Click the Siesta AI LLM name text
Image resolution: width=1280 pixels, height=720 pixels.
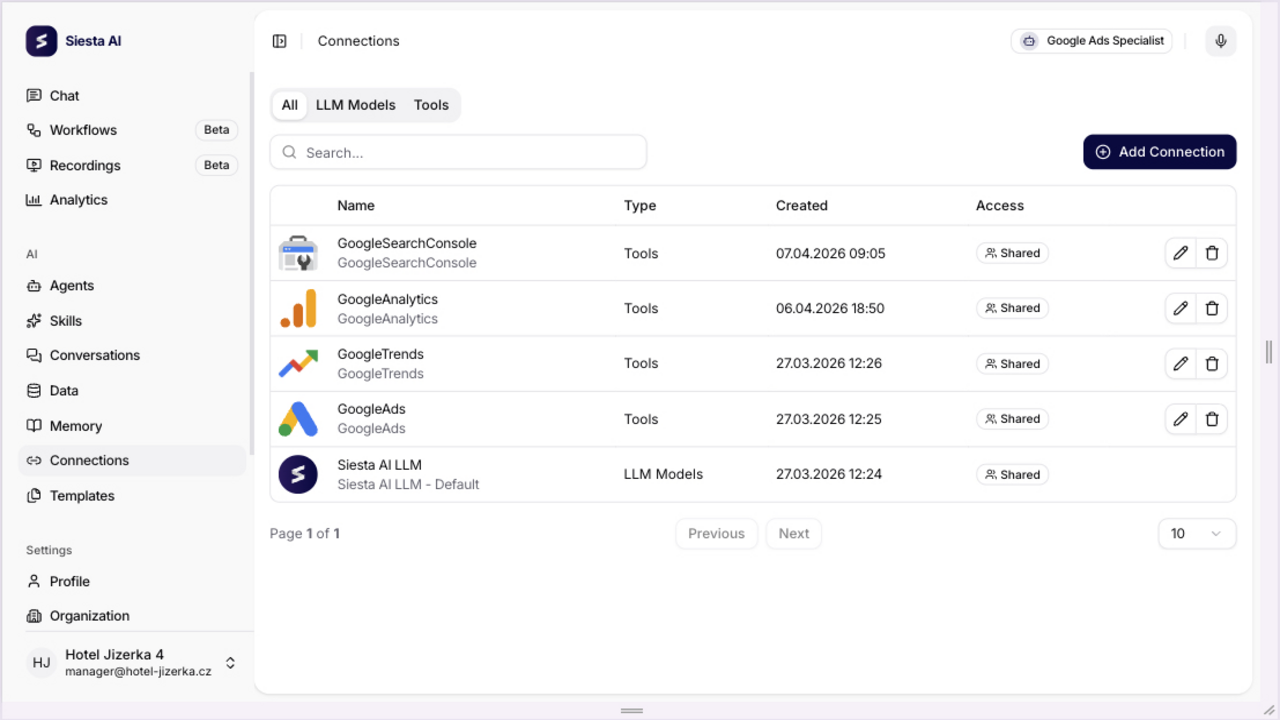click(x=379, y=465)
